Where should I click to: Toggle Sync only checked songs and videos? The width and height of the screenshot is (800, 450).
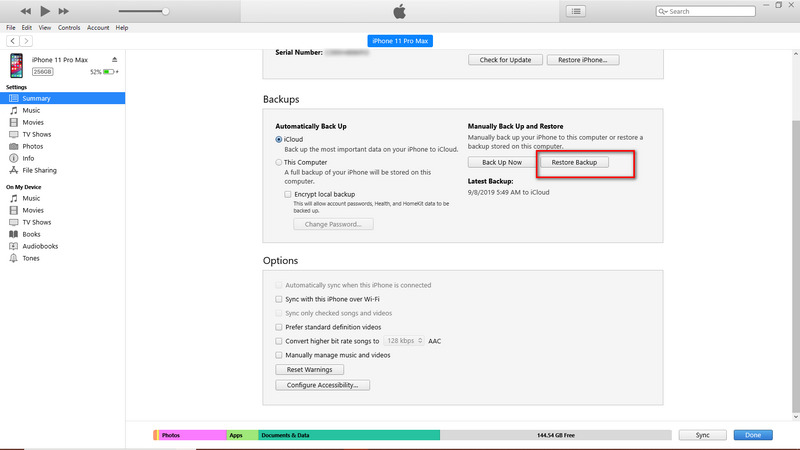click(279, 313)
